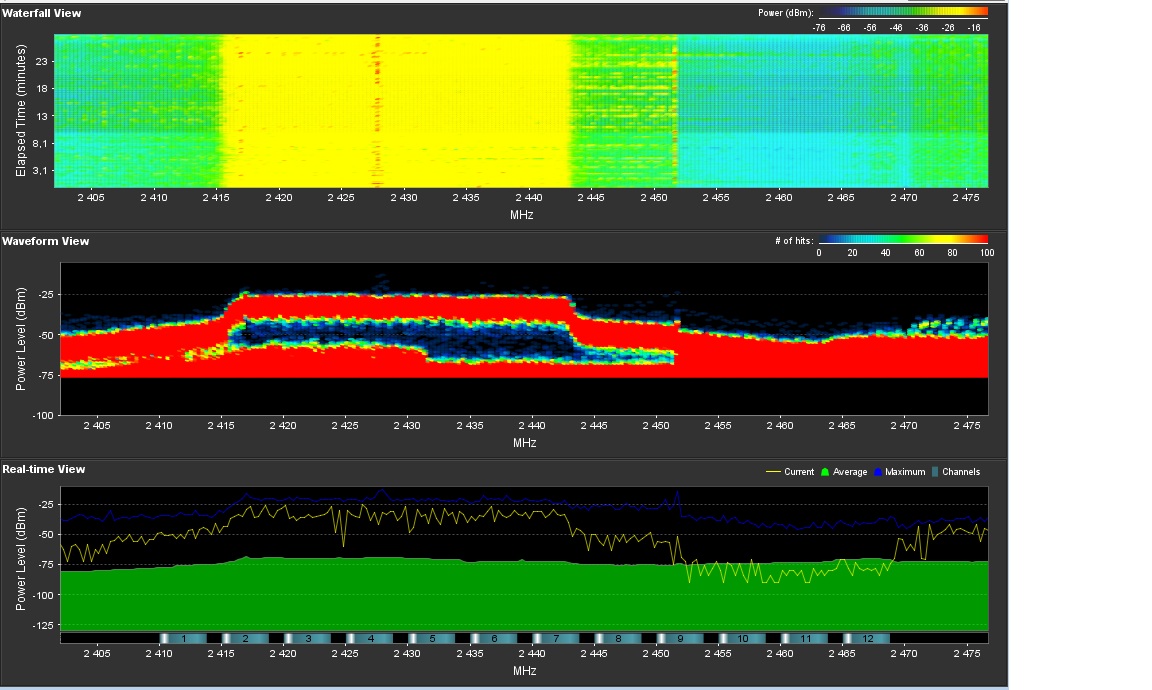
Task: Click the -76 value on Power scale
Action: click(819, 28)
